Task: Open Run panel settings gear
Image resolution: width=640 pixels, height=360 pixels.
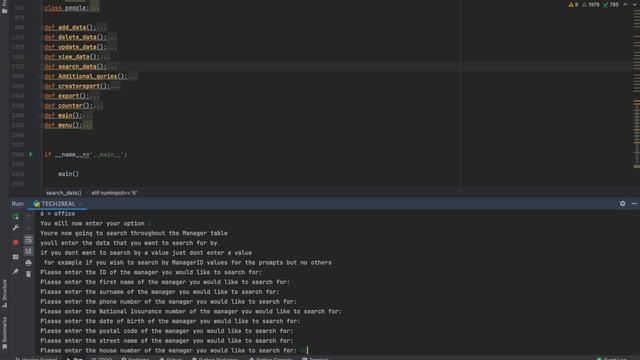Action: pos(622,203)
